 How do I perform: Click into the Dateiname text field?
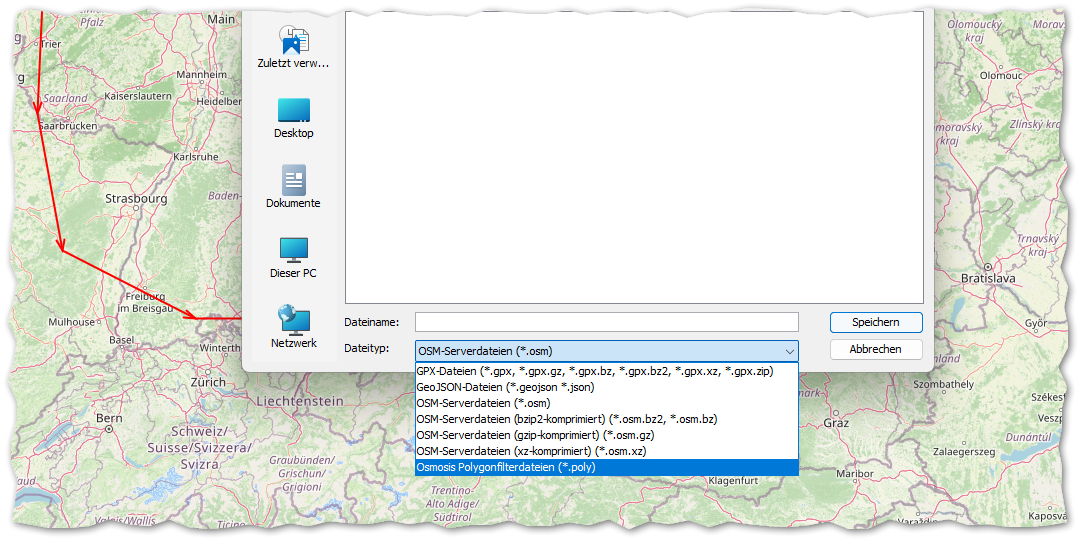click(606, 322)
